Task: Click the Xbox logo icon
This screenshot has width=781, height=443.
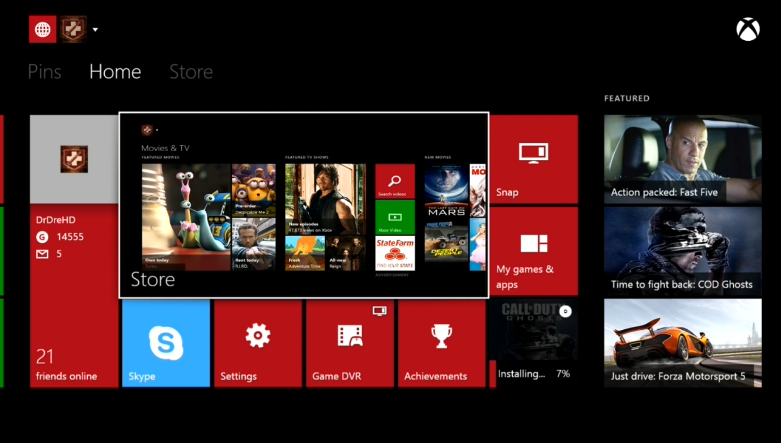Action: coord(748,29)
